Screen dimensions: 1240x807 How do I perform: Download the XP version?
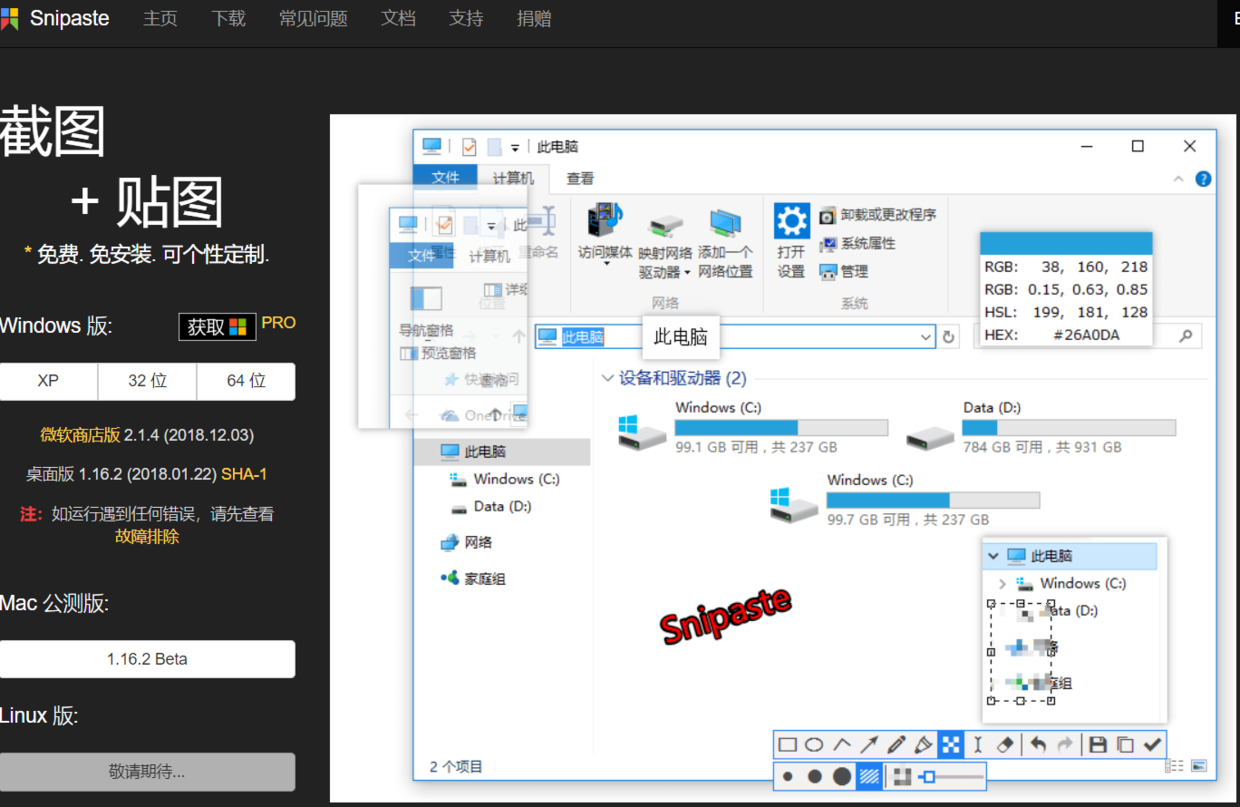point(48,381)
